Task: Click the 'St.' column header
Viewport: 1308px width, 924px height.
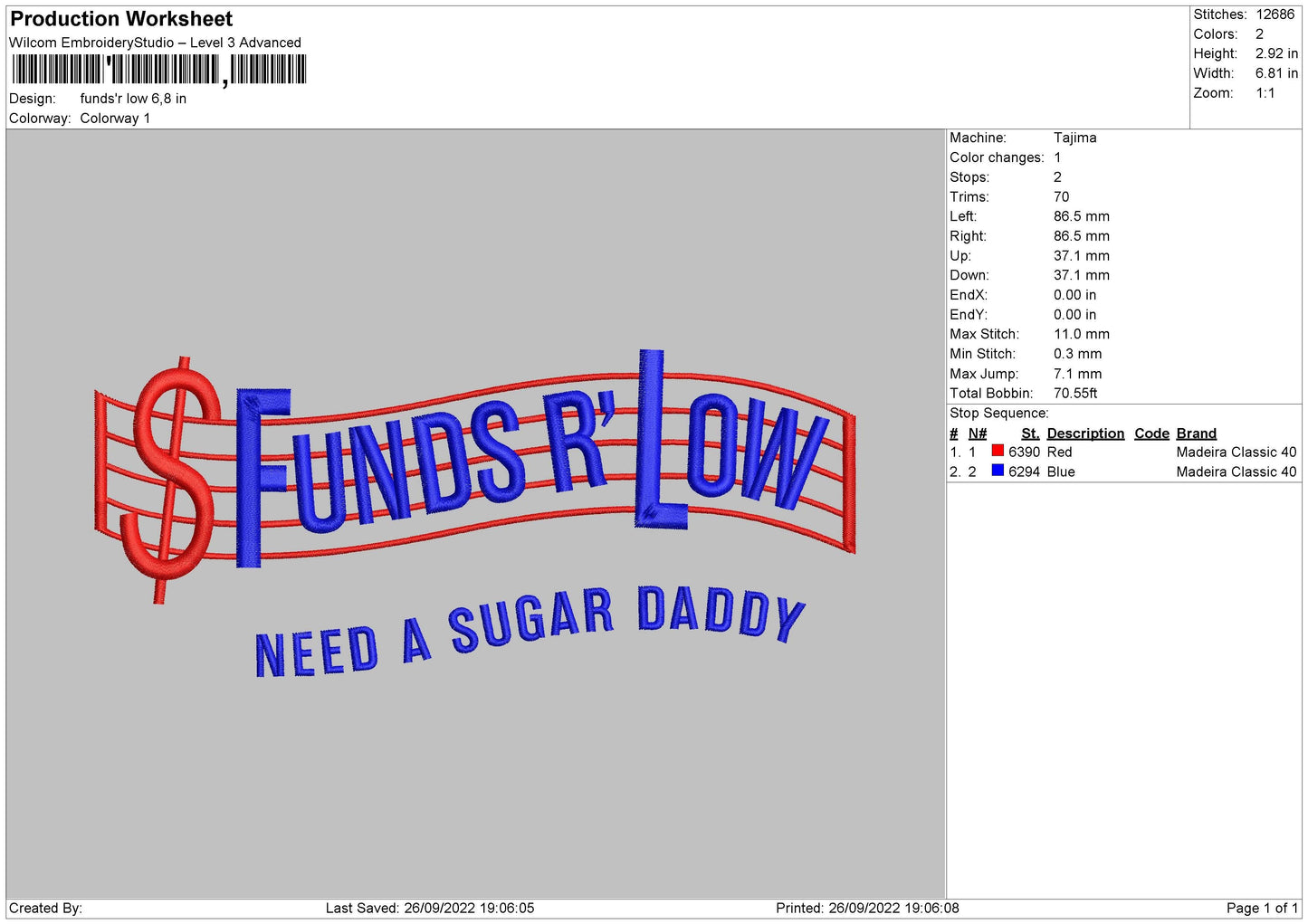Action: [x=1030, y=433]
